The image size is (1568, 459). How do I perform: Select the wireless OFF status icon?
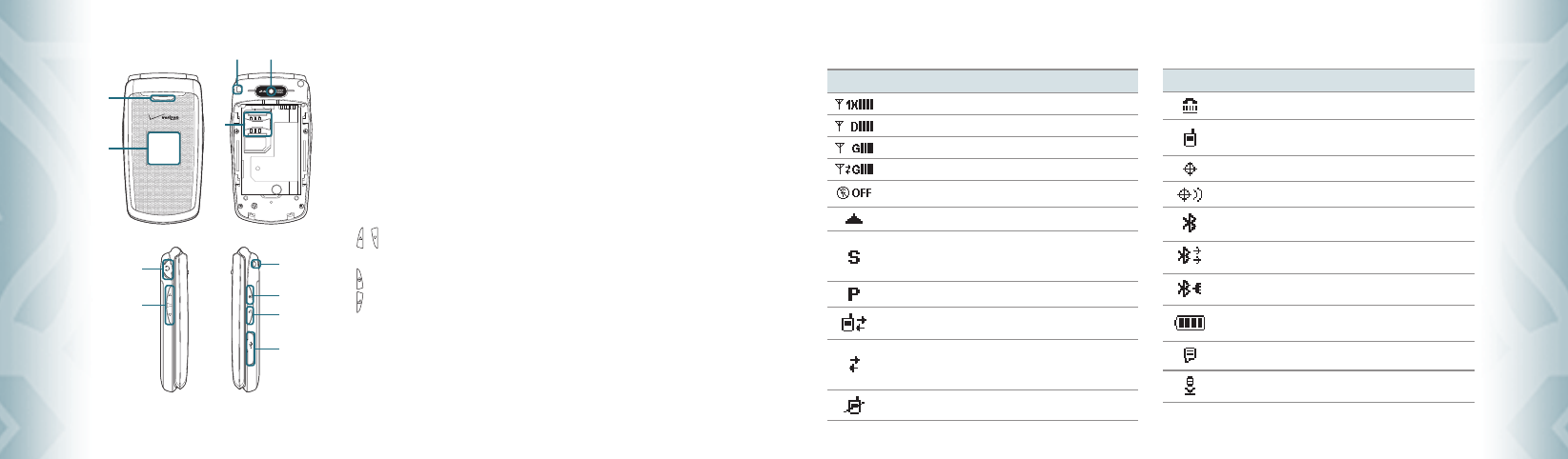tap(853, 192)
